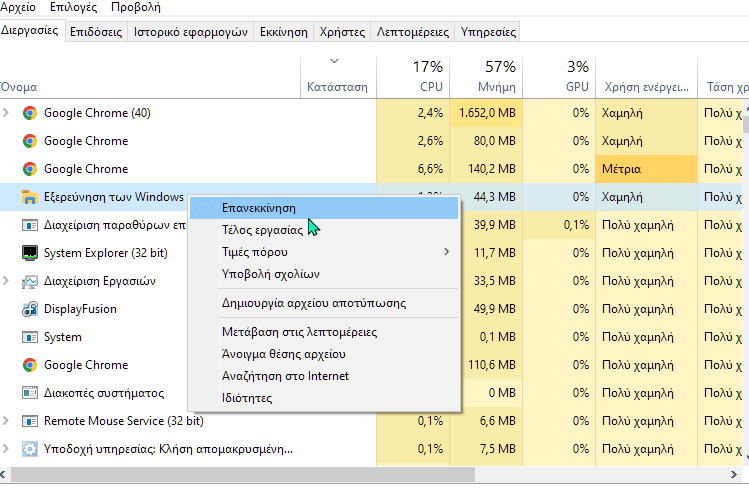This screenshot has height=495, width=749.
Task: Sort by the GPU column header
Action: click(559, 78)
